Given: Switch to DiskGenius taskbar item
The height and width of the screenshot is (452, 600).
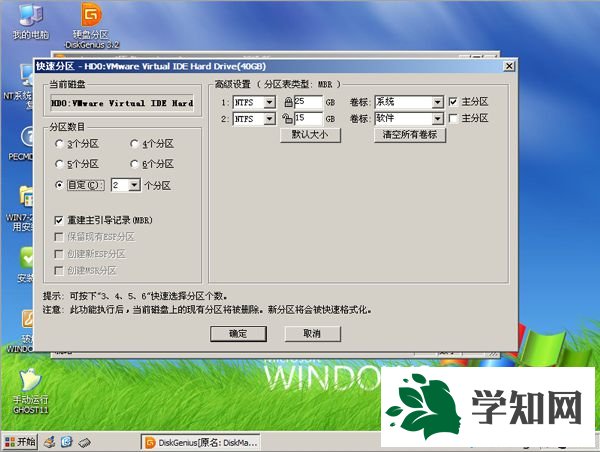Looking at the screenshot, I should (x=201, y=442).
